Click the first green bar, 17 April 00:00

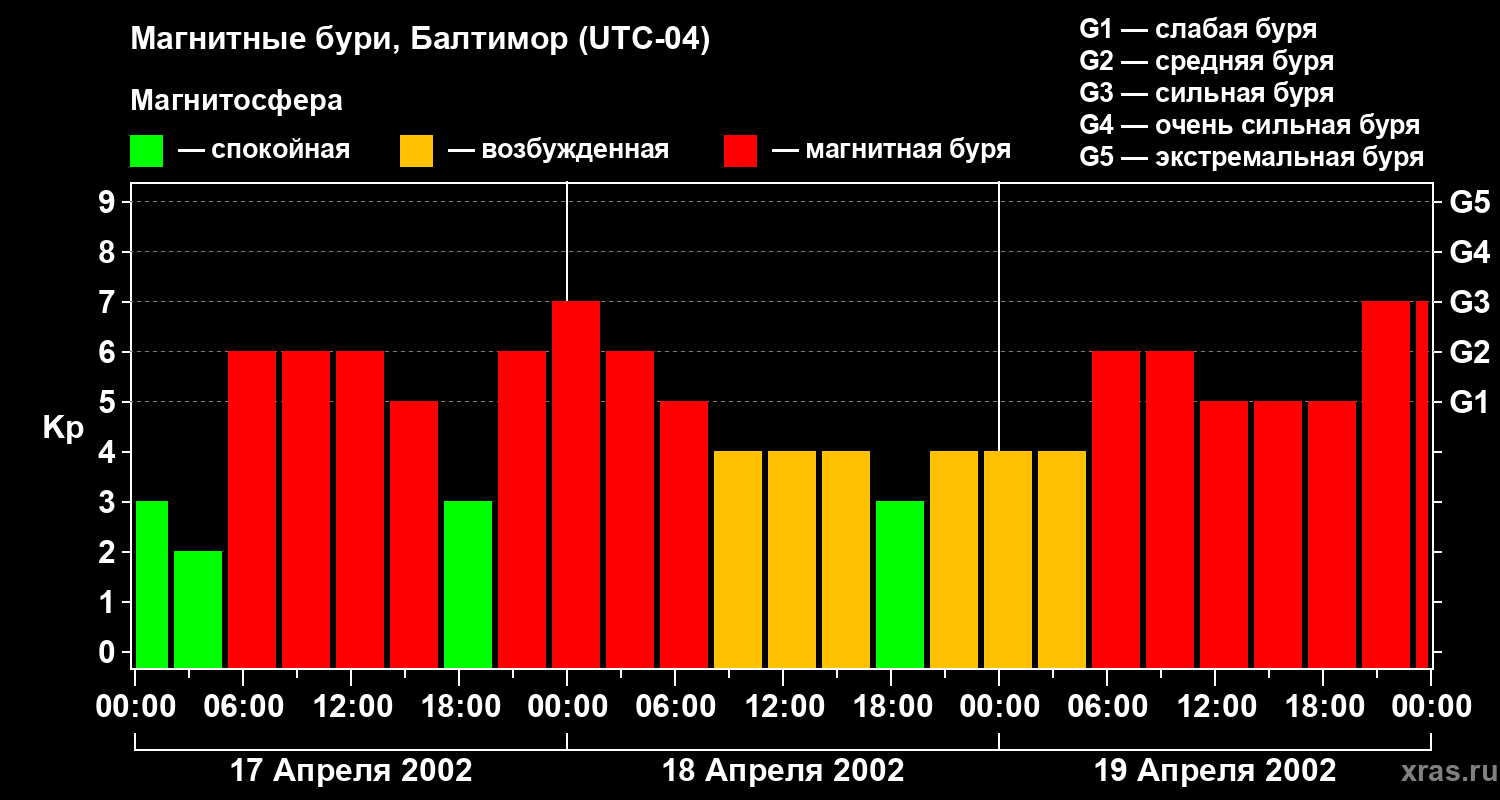(152, 584)
